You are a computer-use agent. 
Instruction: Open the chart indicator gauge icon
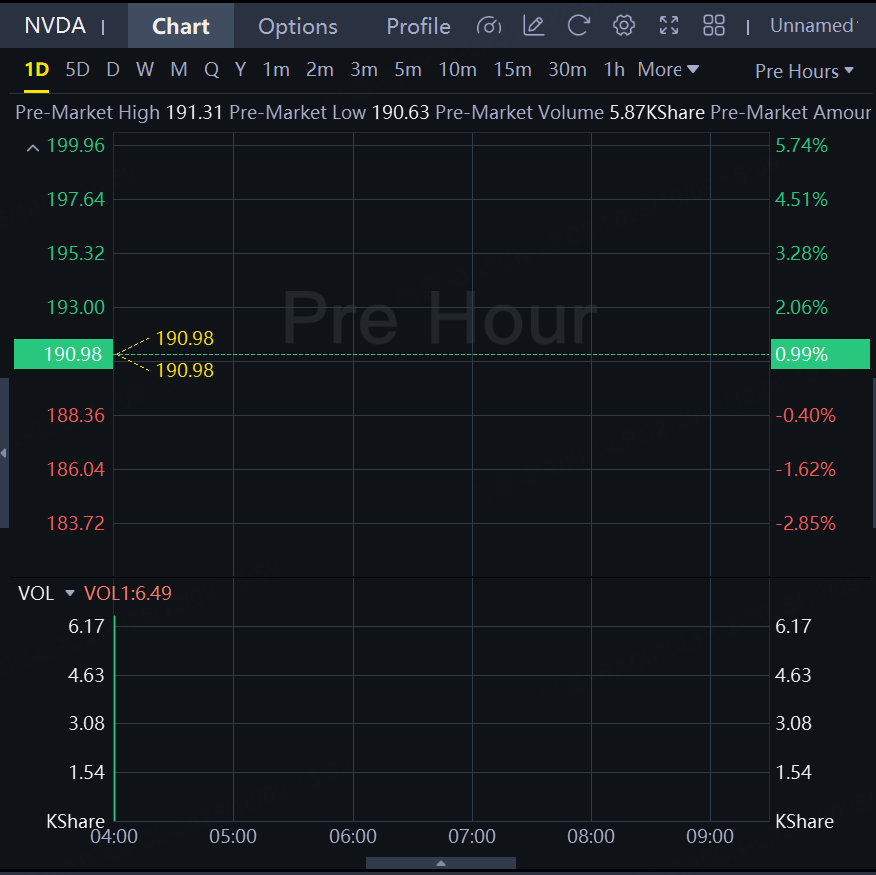[x=488, y=26]
